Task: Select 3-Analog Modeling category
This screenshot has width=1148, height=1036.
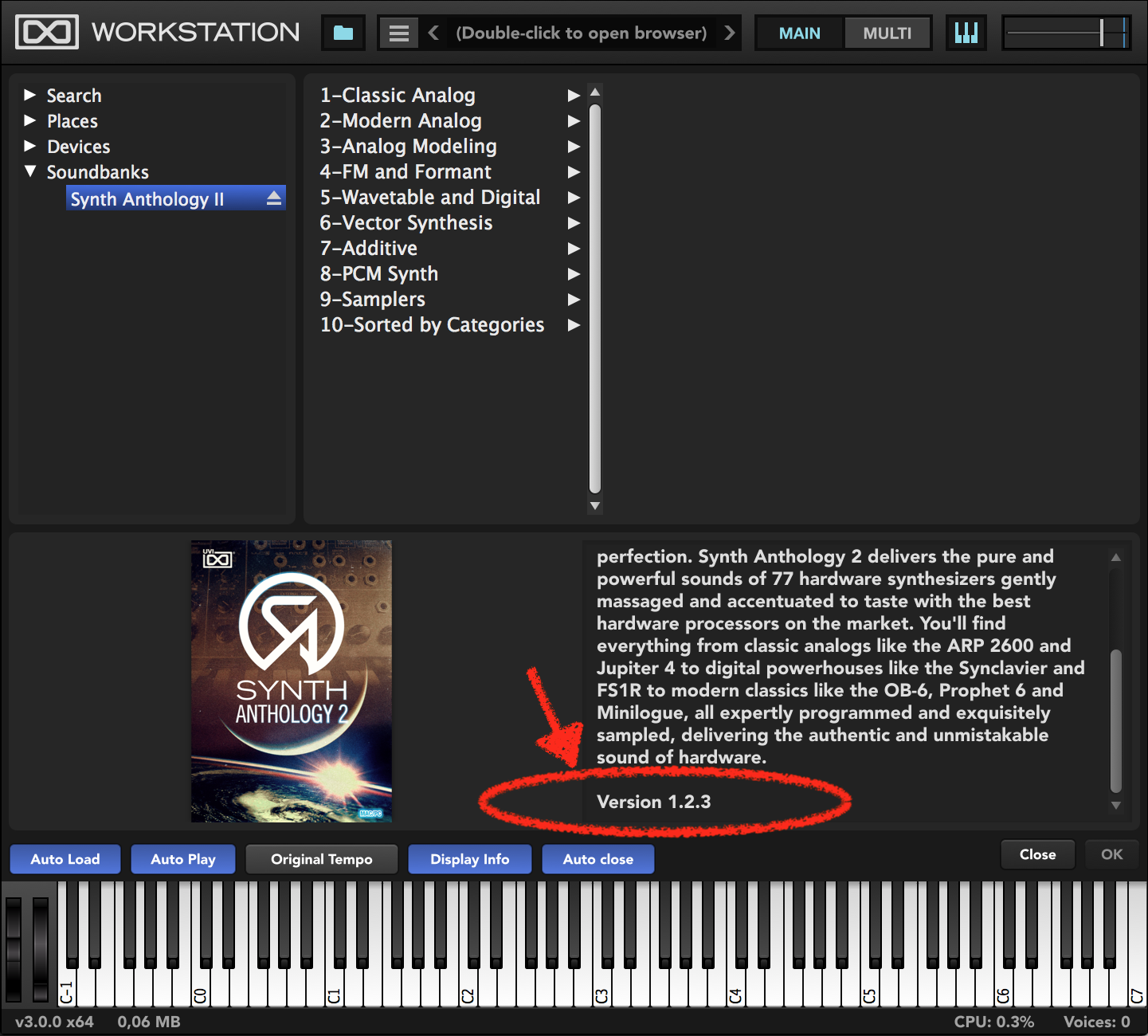Action: (x=409, y=147)
